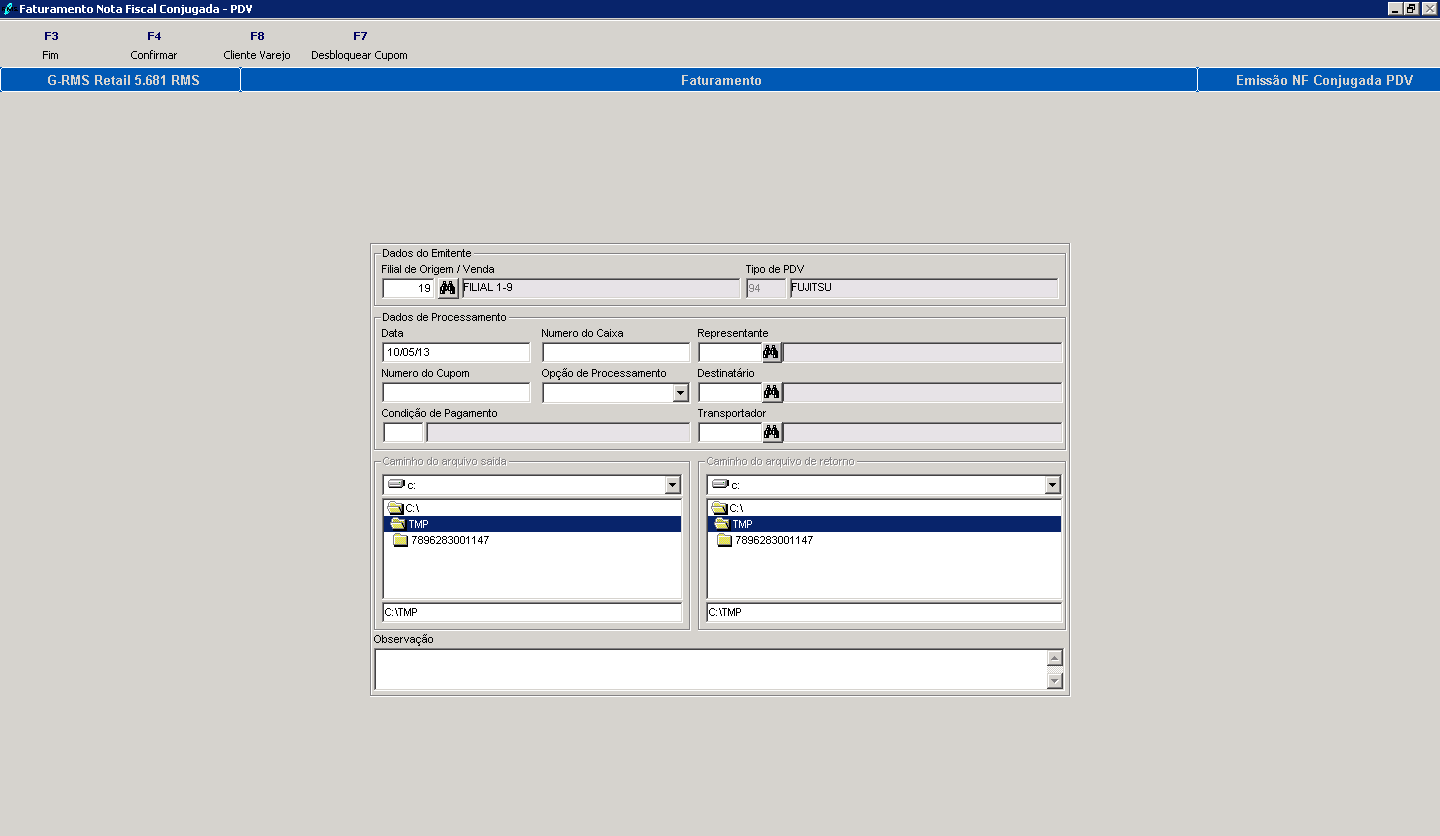The width and height of the screenshot is (1440, 836).
Task: Click F7 Desbloquear Cupom toolbar command
Action: [x=360, y=45]
